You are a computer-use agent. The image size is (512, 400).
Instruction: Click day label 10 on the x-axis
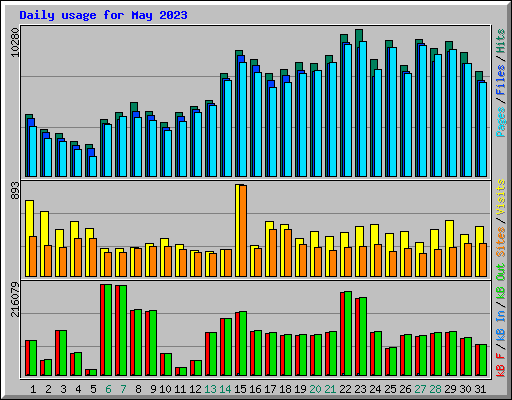165,389
